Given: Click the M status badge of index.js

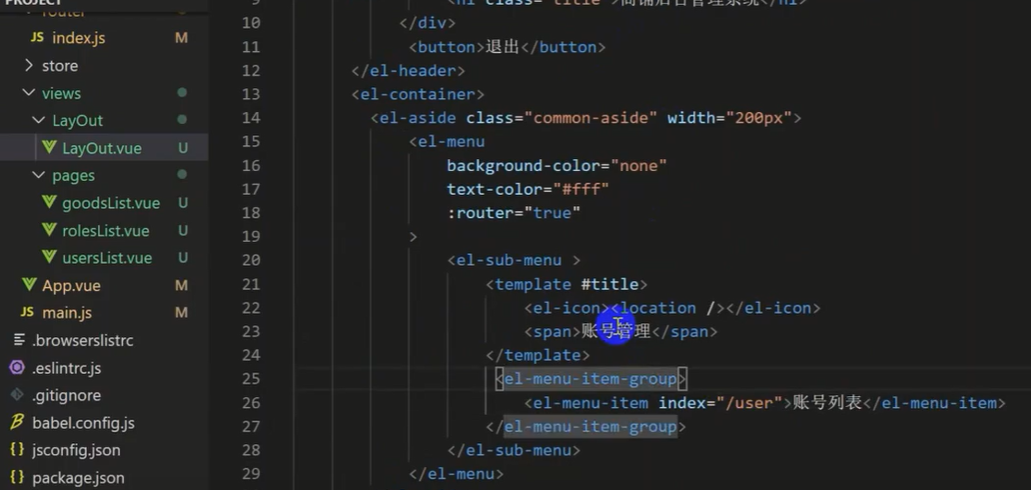Looking at the screenshot, I should click(181, 38).
